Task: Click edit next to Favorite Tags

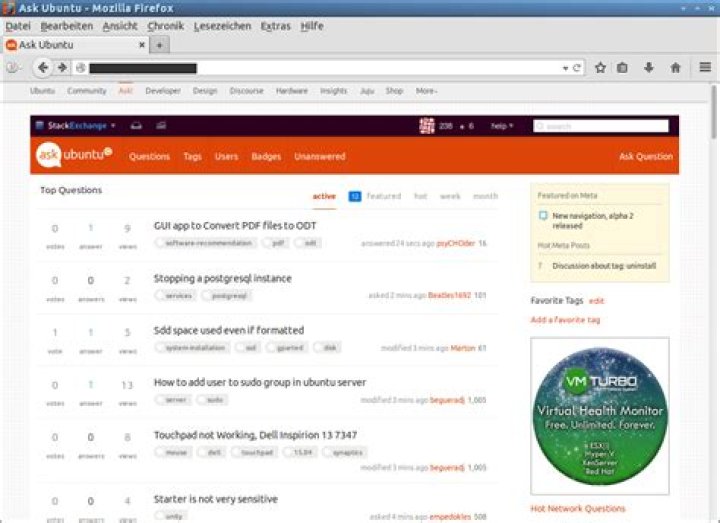Action: (596, 301)
